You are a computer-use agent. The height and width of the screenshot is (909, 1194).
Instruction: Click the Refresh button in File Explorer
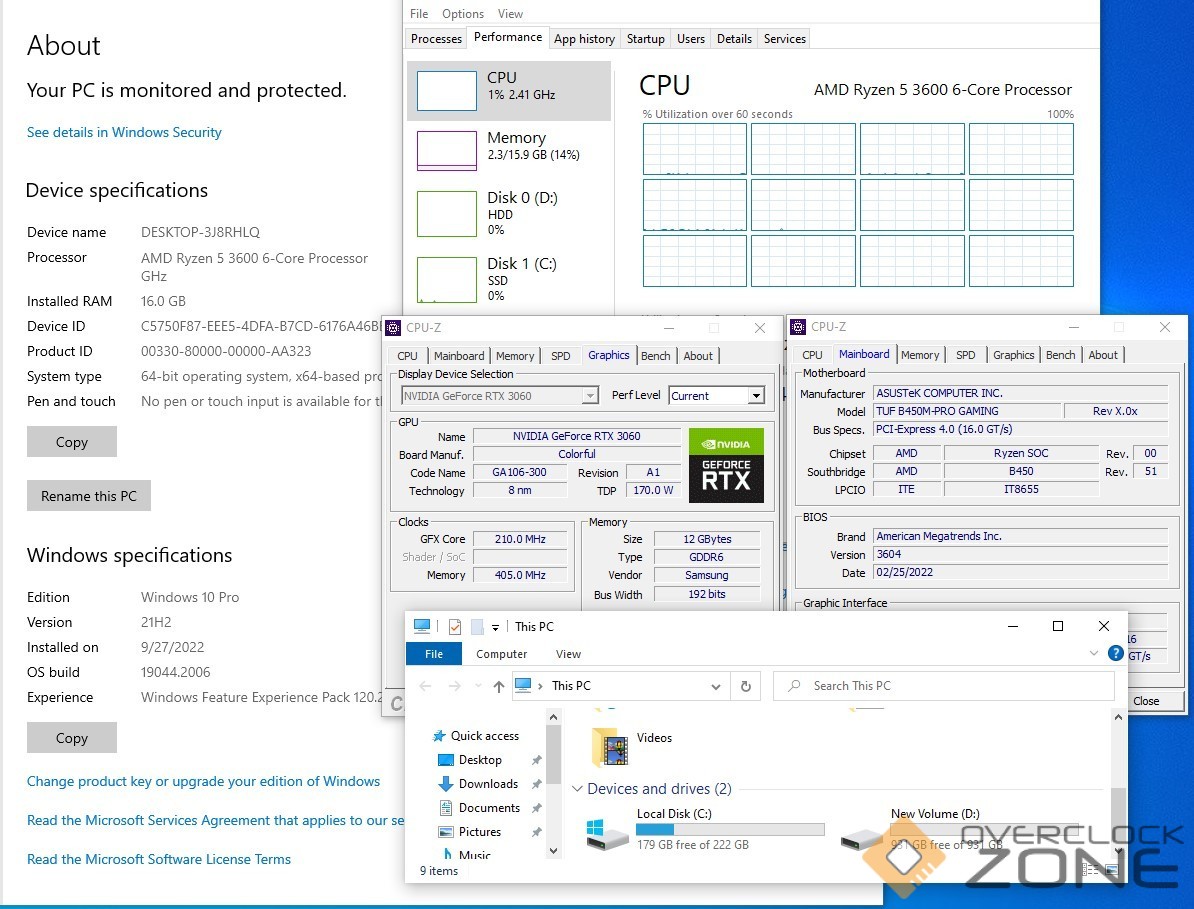click(x=745, y=686)
